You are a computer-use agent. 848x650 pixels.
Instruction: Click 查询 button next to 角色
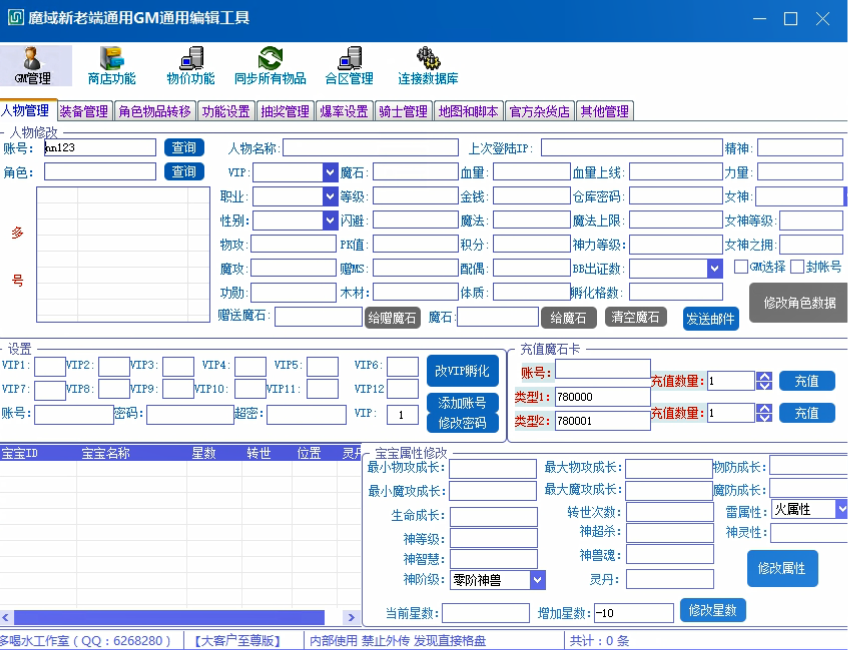click(x=184, y=172)
